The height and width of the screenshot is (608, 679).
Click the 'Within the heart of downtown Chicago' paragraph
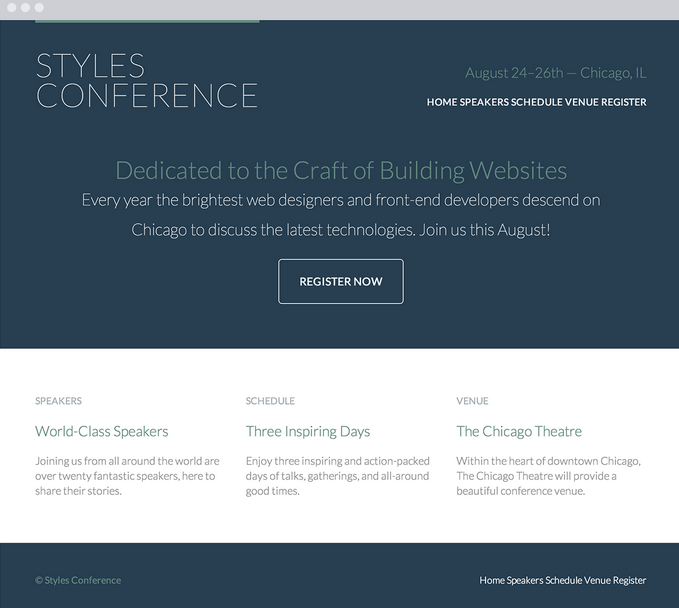(x=548, y=476)
